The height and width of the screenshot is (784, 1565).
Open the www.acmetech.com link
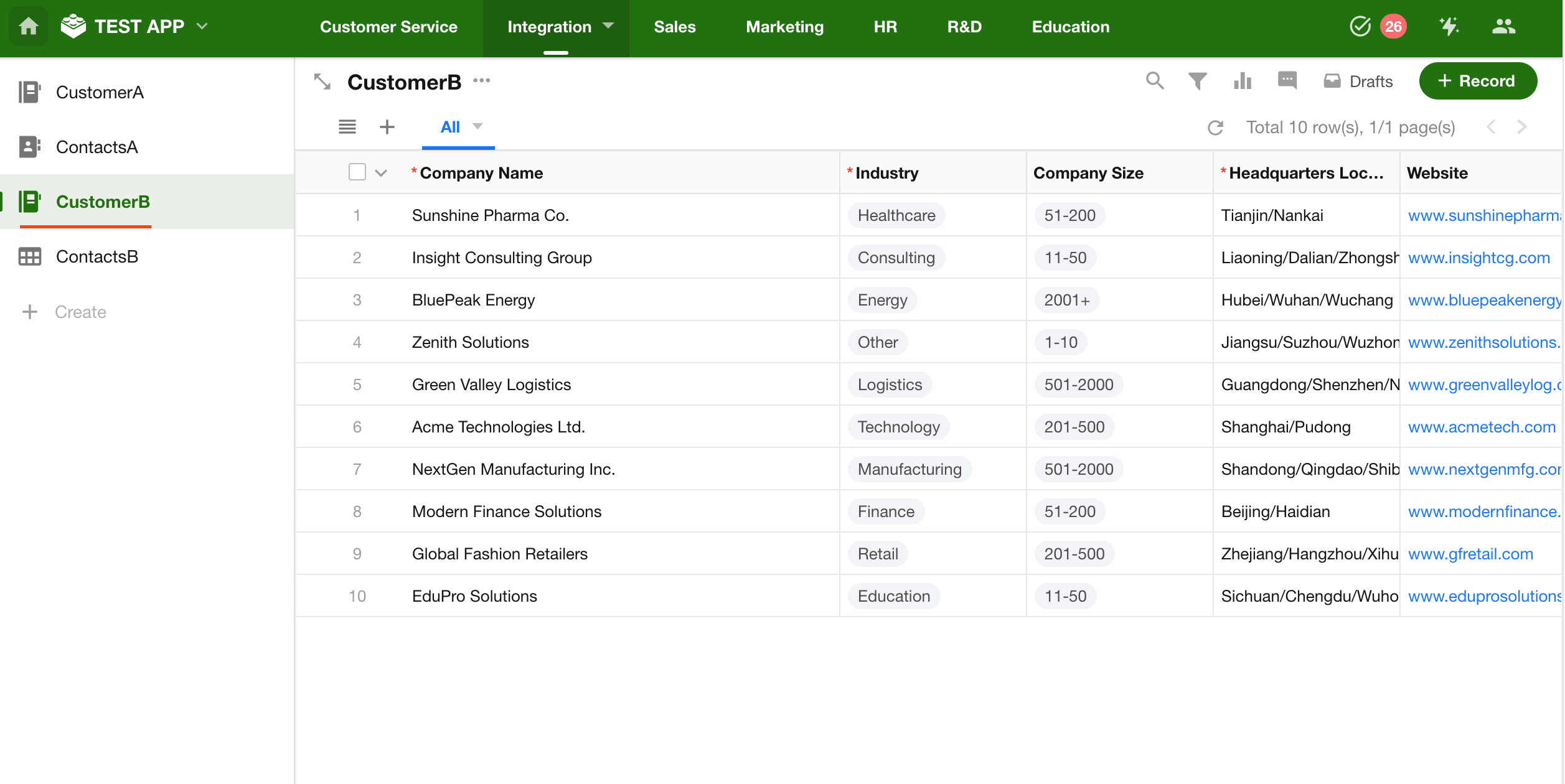(x=1481, y=427)
